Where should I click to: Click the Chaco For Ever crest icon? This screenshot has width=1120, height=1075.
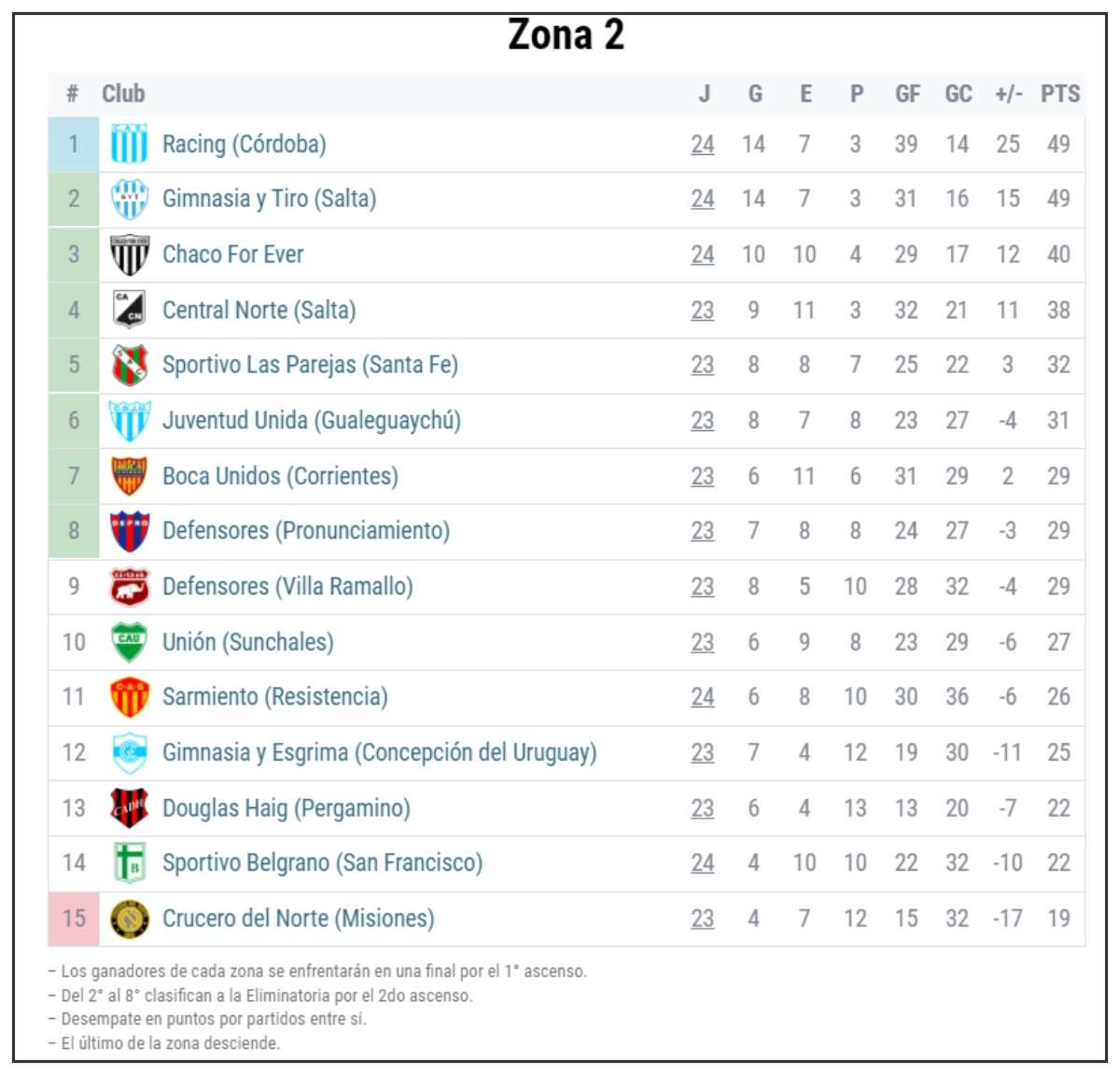tap(129, 255)
